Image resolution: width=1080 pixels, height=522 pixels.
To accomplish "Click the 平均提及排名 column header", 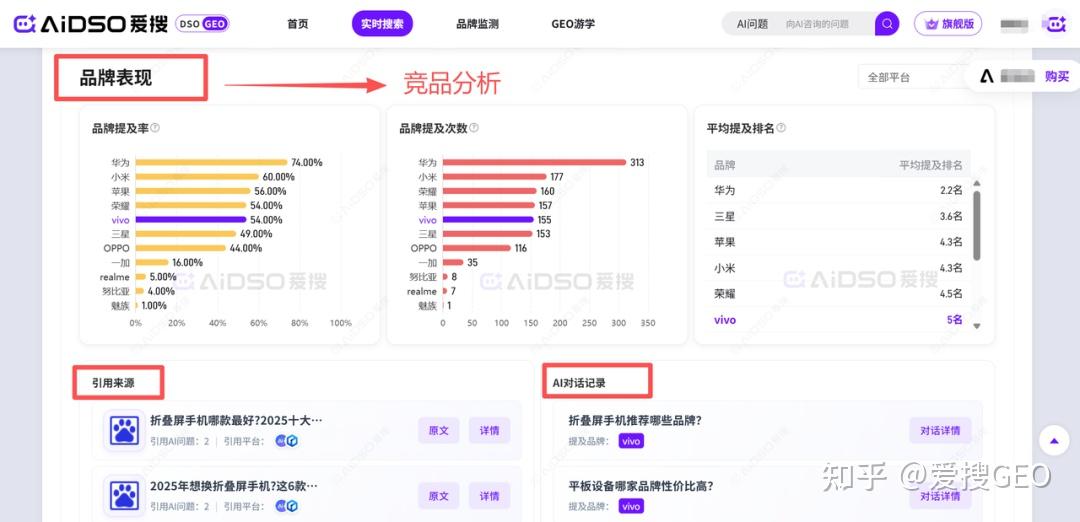I will [931, 165].
